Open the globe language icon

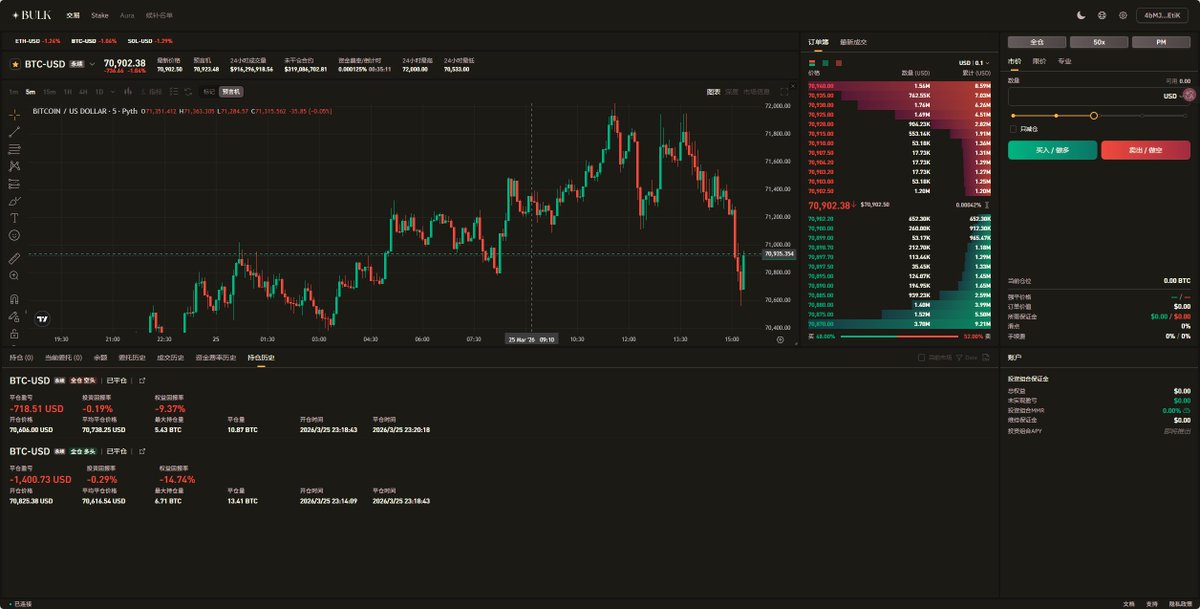[x=1102, y=15]
